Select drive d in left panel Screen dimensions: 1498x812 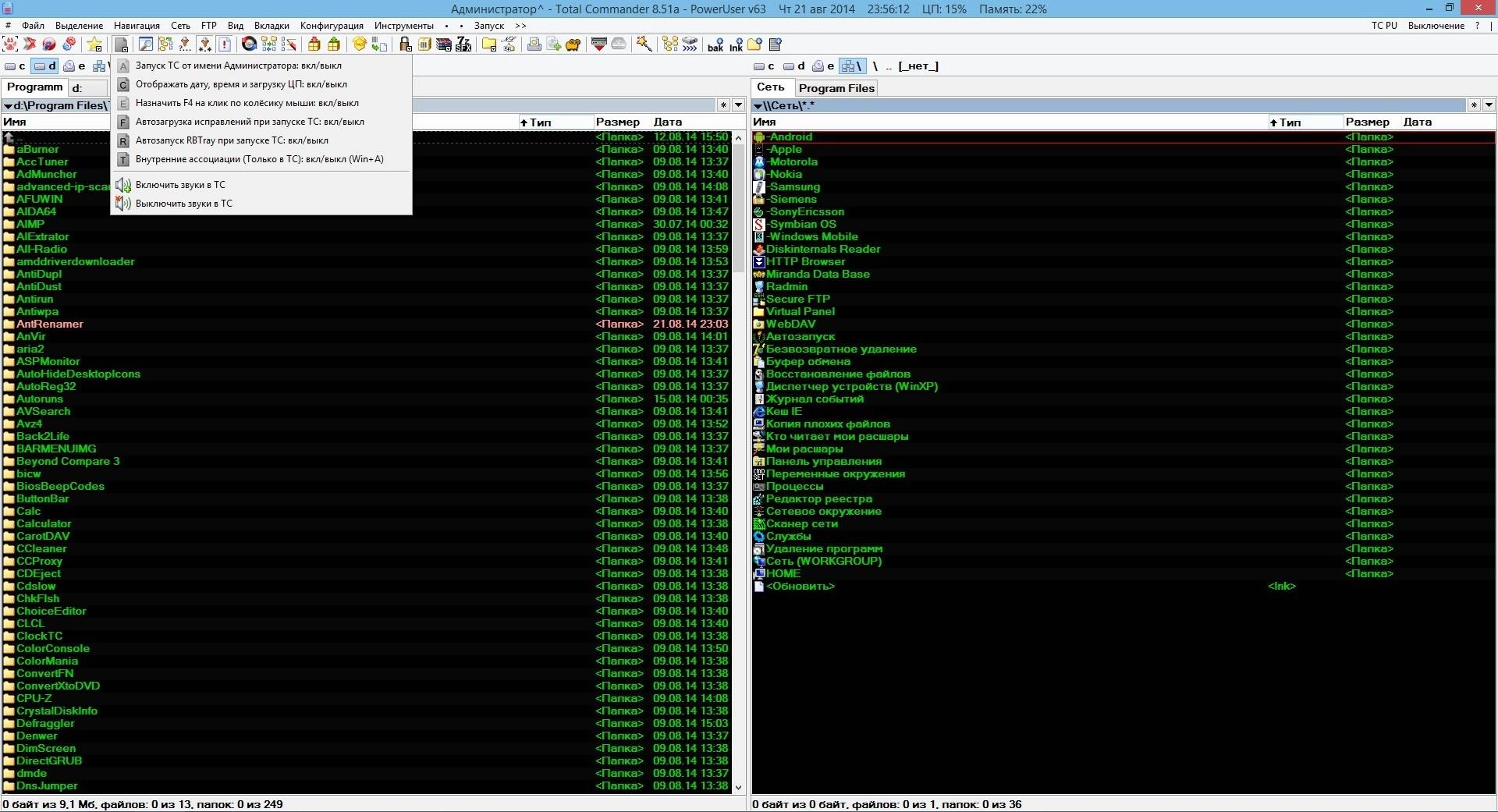click(x=45, y=66)
